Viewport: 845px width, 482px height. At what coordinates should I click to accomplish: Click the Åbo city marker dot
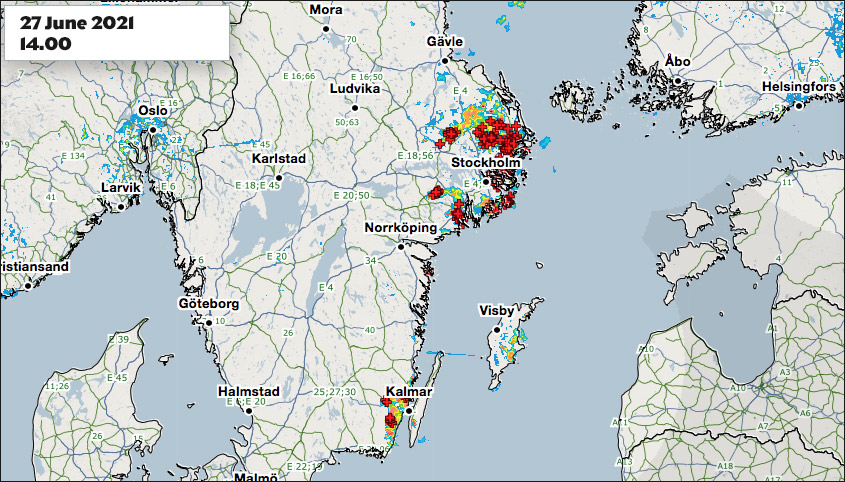677,80
